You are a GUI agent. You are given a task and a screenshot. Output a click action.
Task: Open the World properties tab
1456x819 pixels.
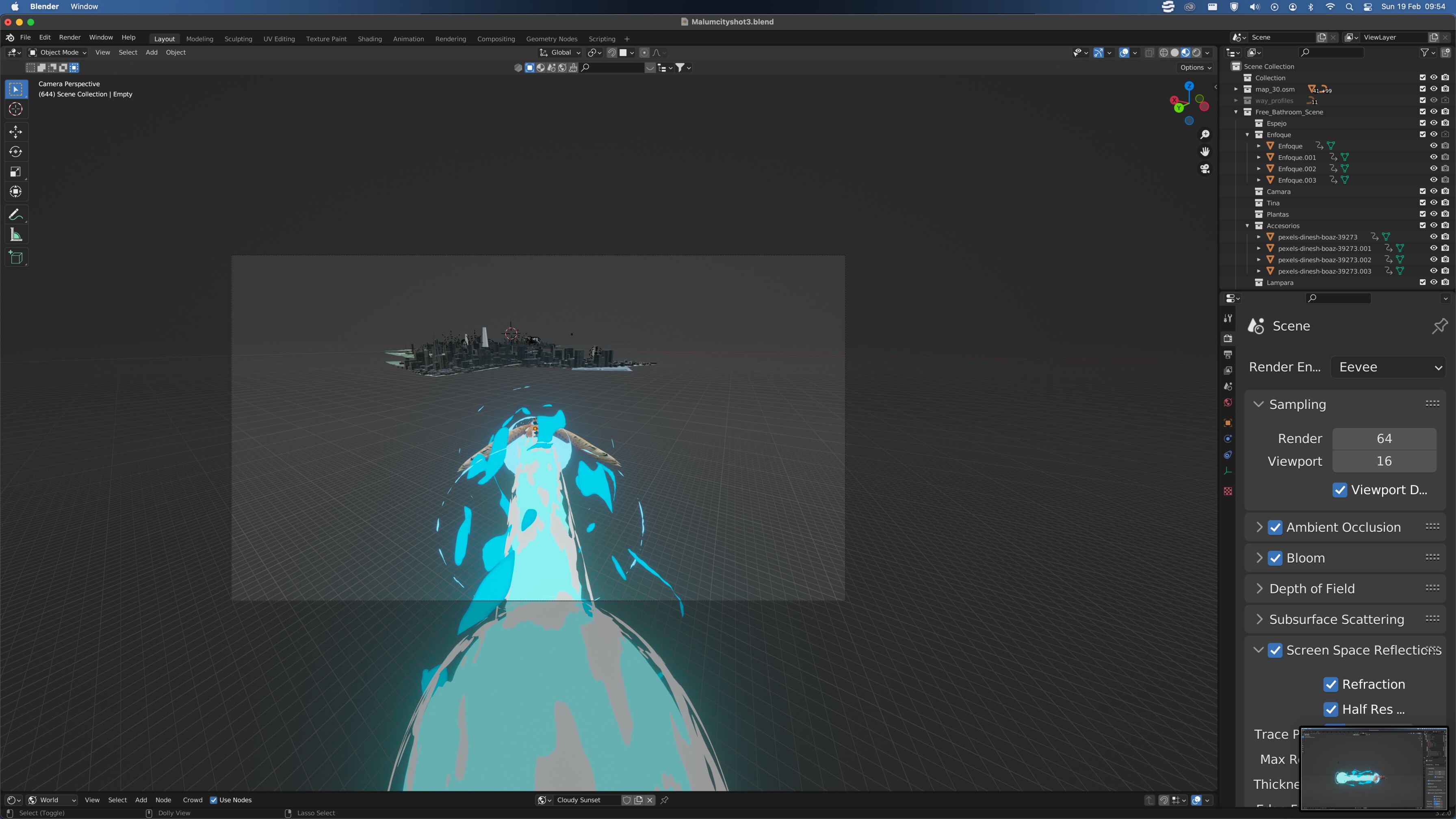(1228, 403)
